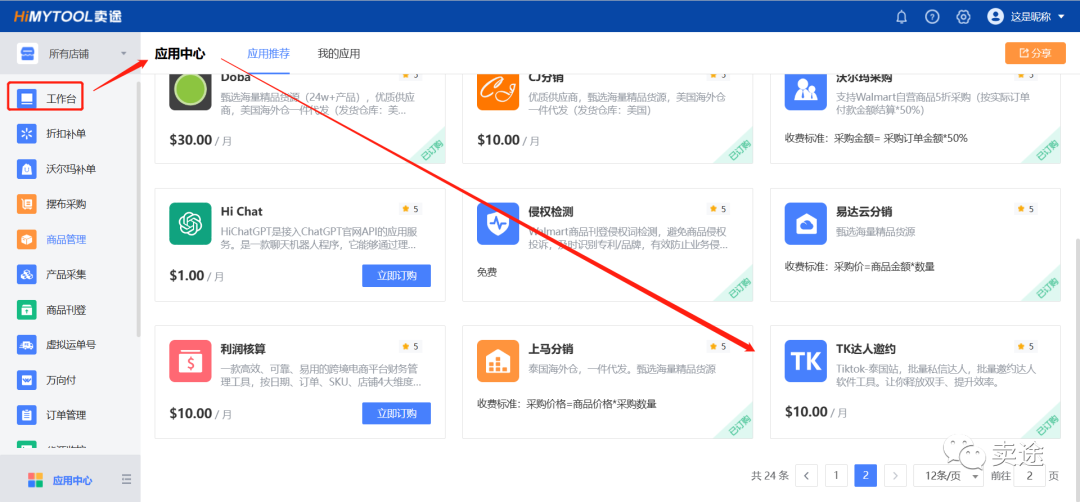Click the Hi Chat ChatGPT app icon
The width and height of the screenshot is (1080, 502).
coord(189,223)
